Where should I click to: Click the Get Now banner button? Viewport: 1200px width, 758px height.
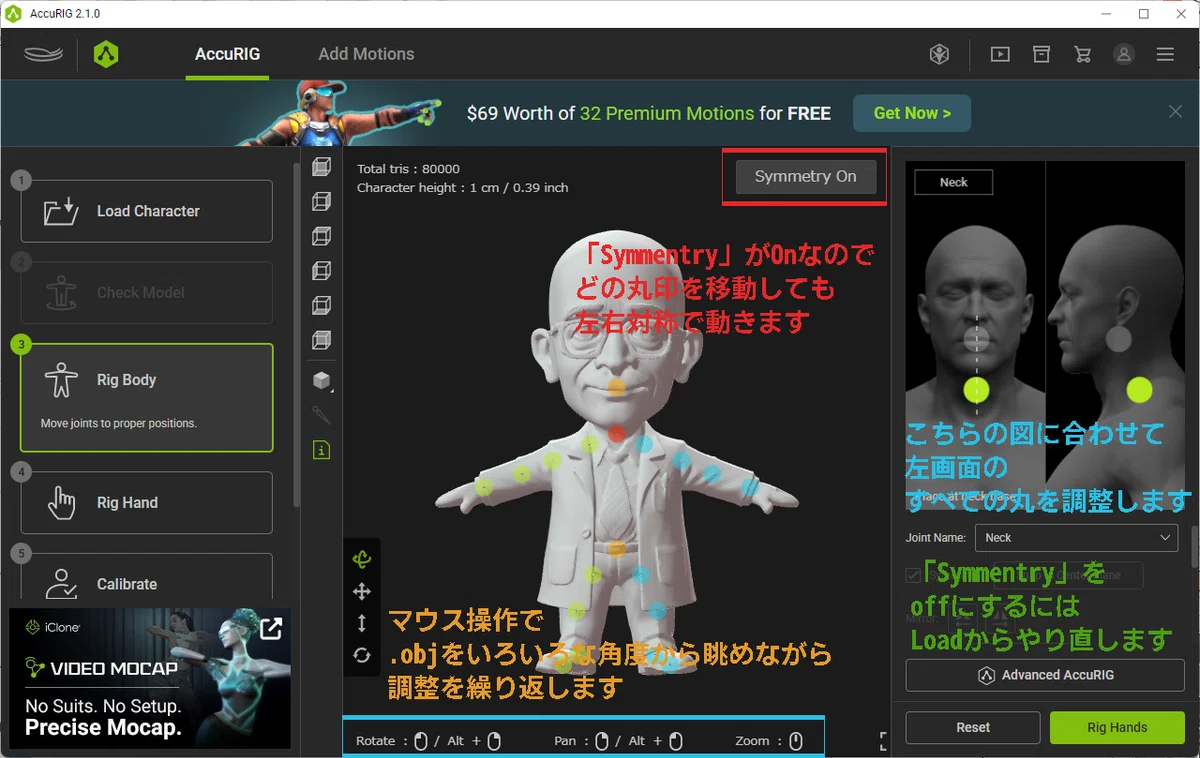912,113
